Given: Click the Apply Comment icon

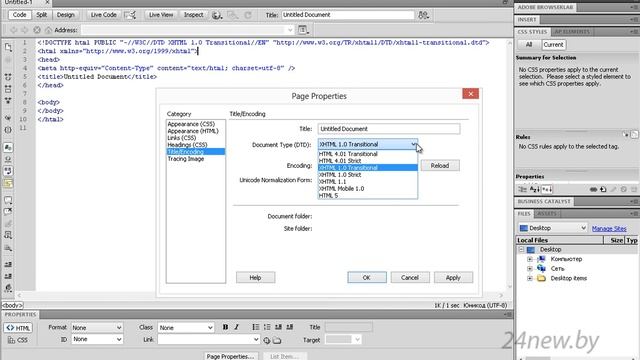Looking at the screenshot, I should (x=8, y=200).
